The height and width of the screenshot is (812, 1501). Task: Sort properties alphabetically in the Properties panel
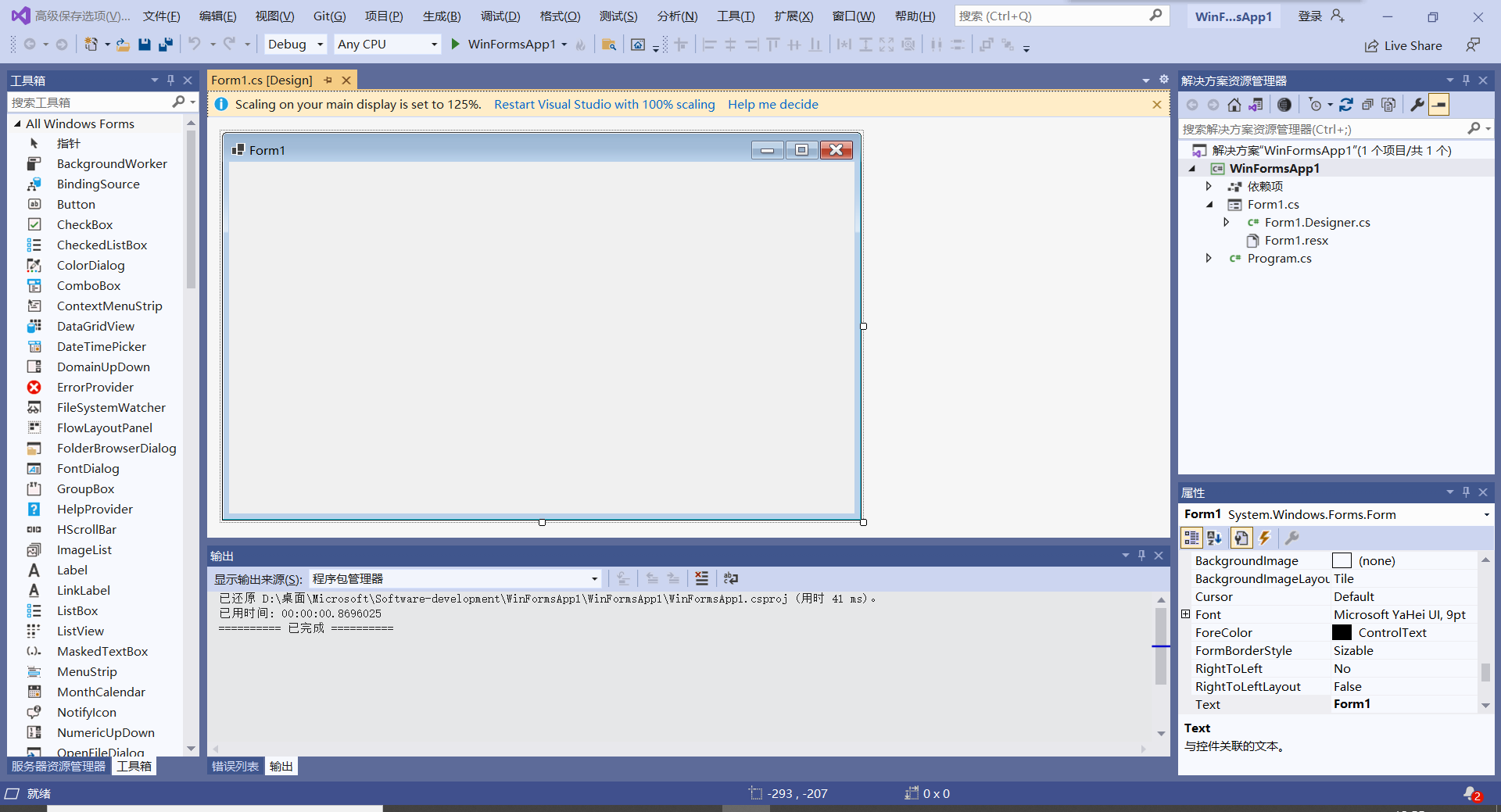(1214, 538)
